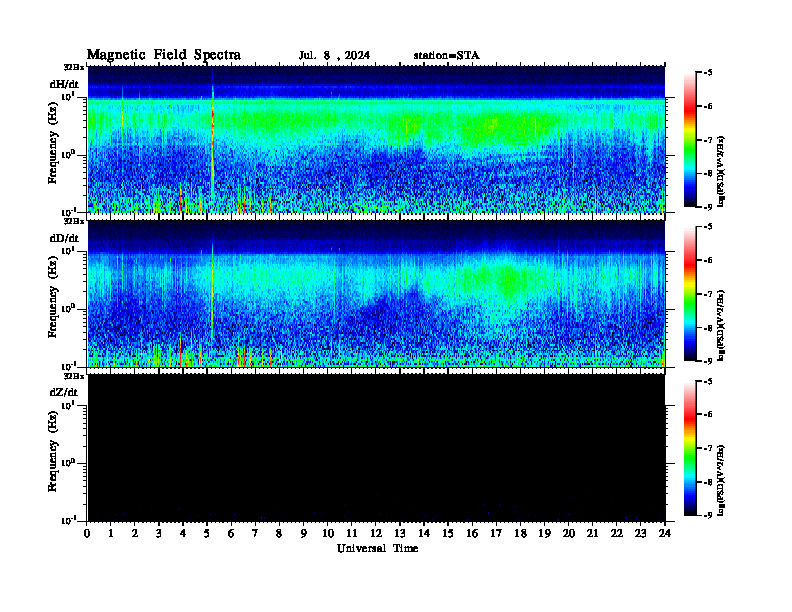Click the '32Hz' label above dH/dt panel
The height and width of the screenshot is (612, 792).
[x=74, y=67]
